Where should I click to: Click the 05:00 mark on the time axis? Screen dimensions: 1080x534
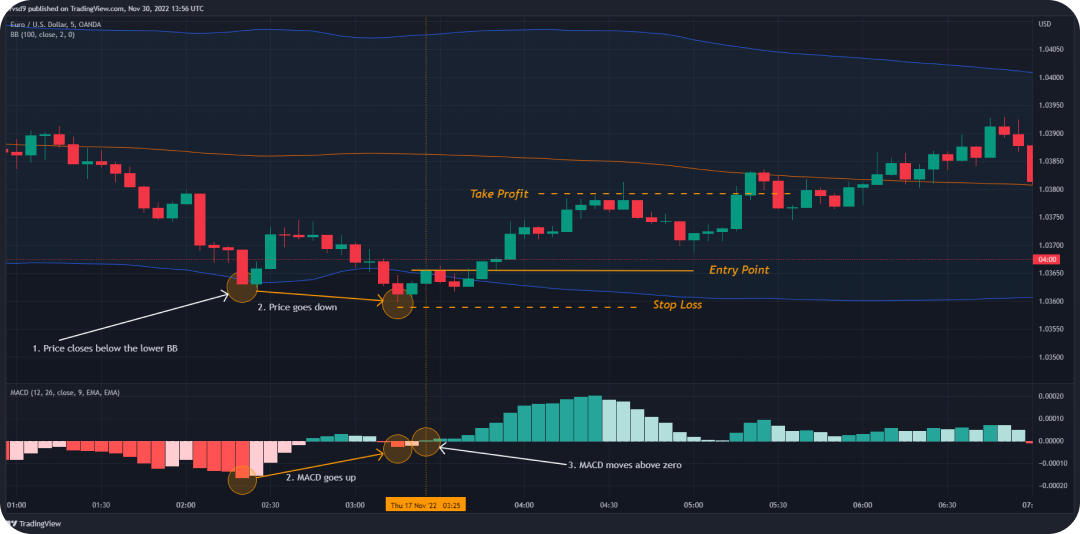pos(692,506)
